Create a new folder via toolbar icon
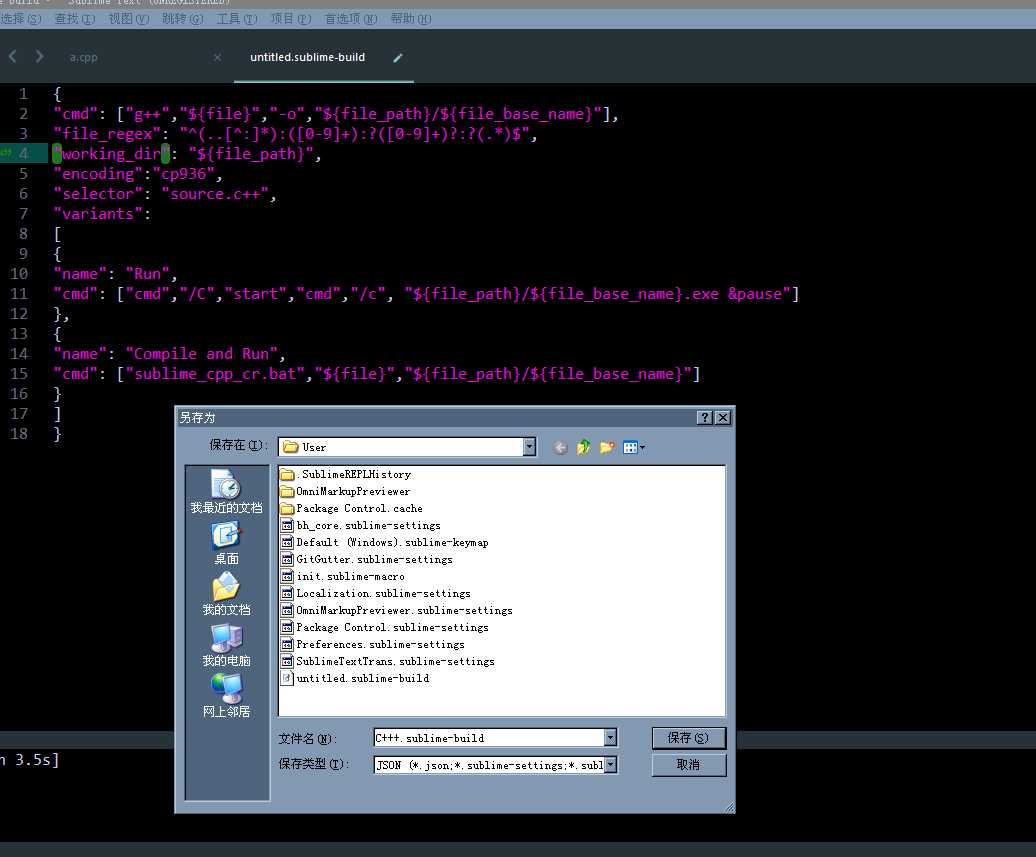Viewport: 1036px width, 857px height. pos(607,447)
